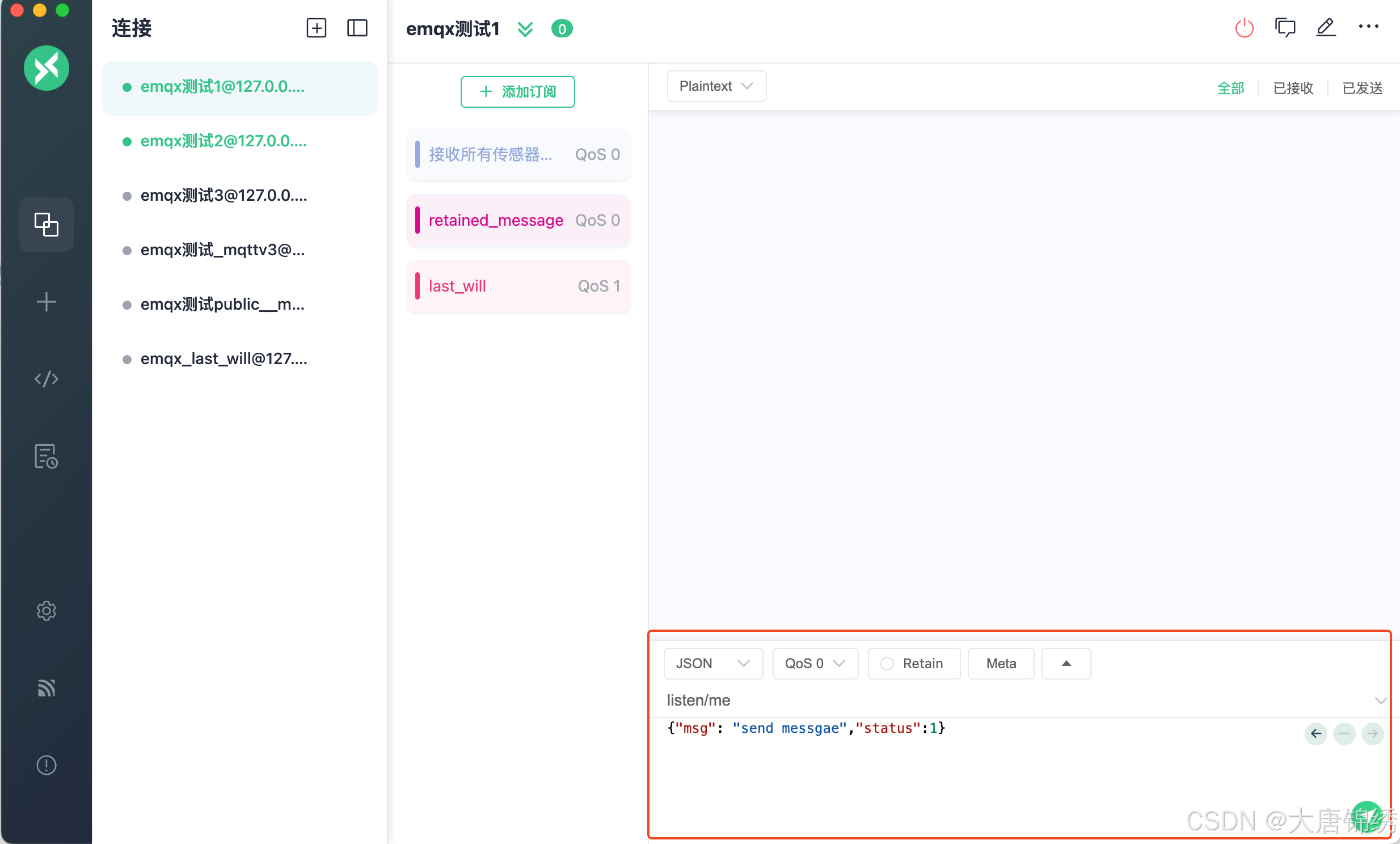Expand connection details double chevron

(526, 29)
